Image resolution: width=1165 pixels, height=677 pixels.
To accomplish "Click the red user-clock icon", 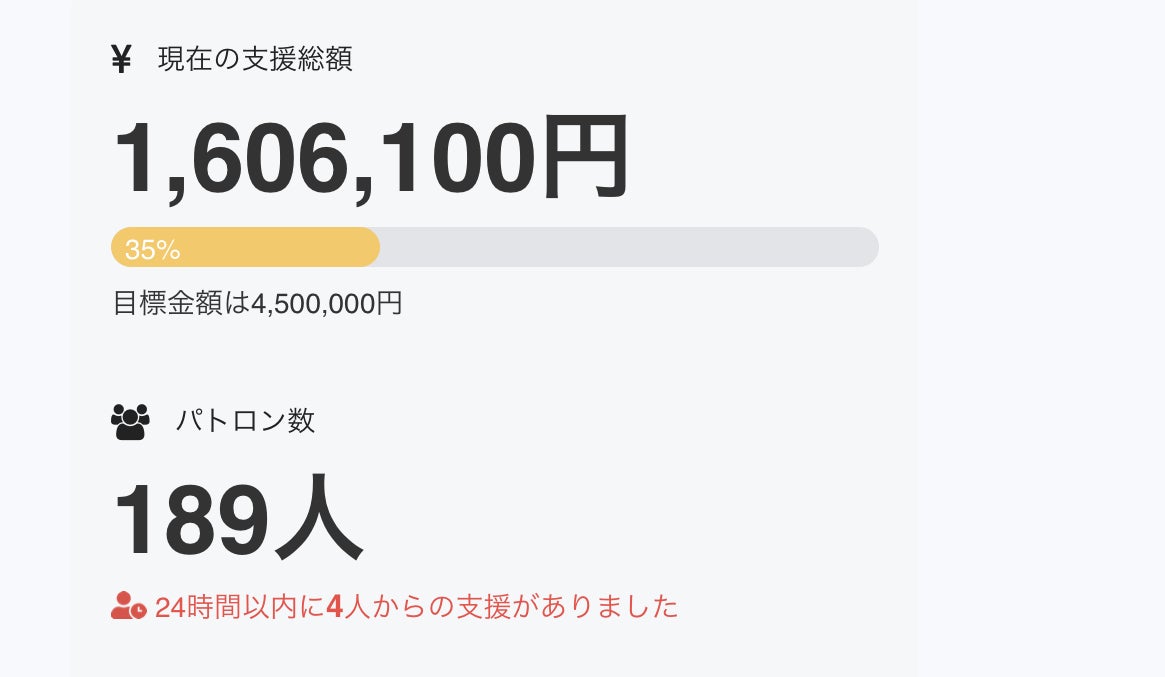I will pyautogui.click(x=129, y=606).
